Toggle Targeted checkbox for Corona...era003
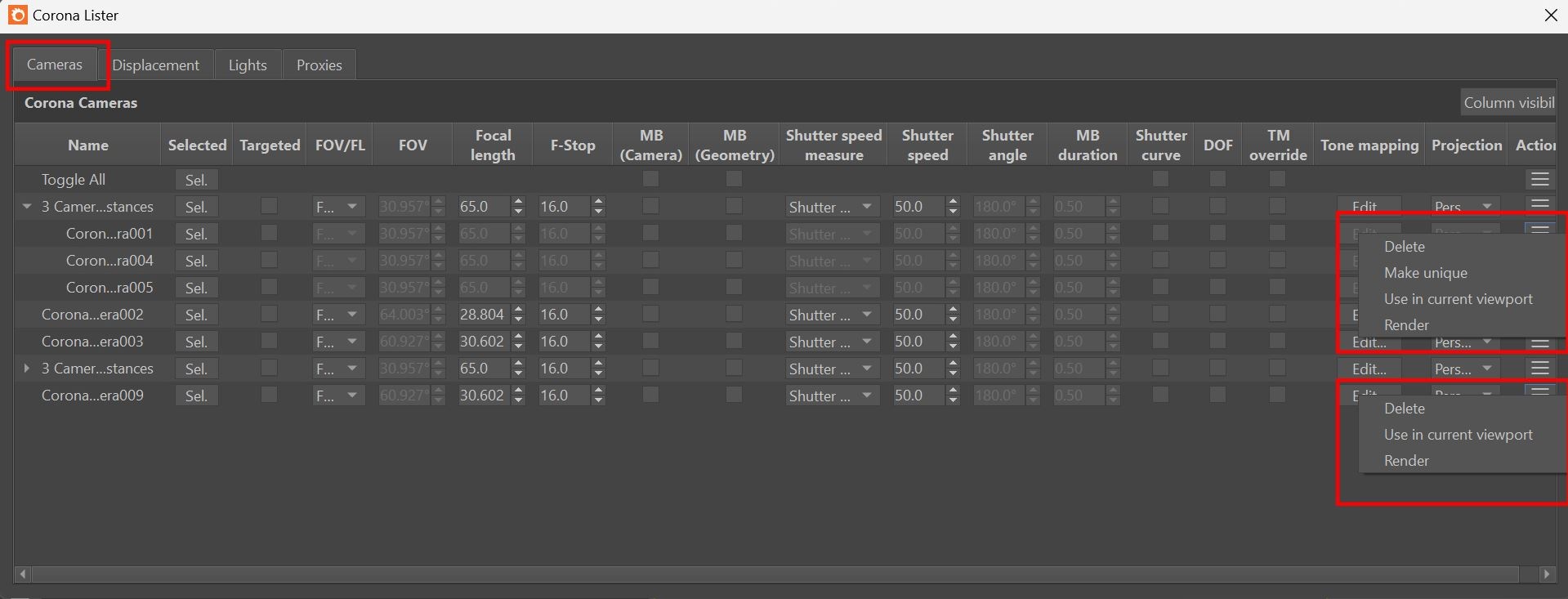 click(269, 341)
